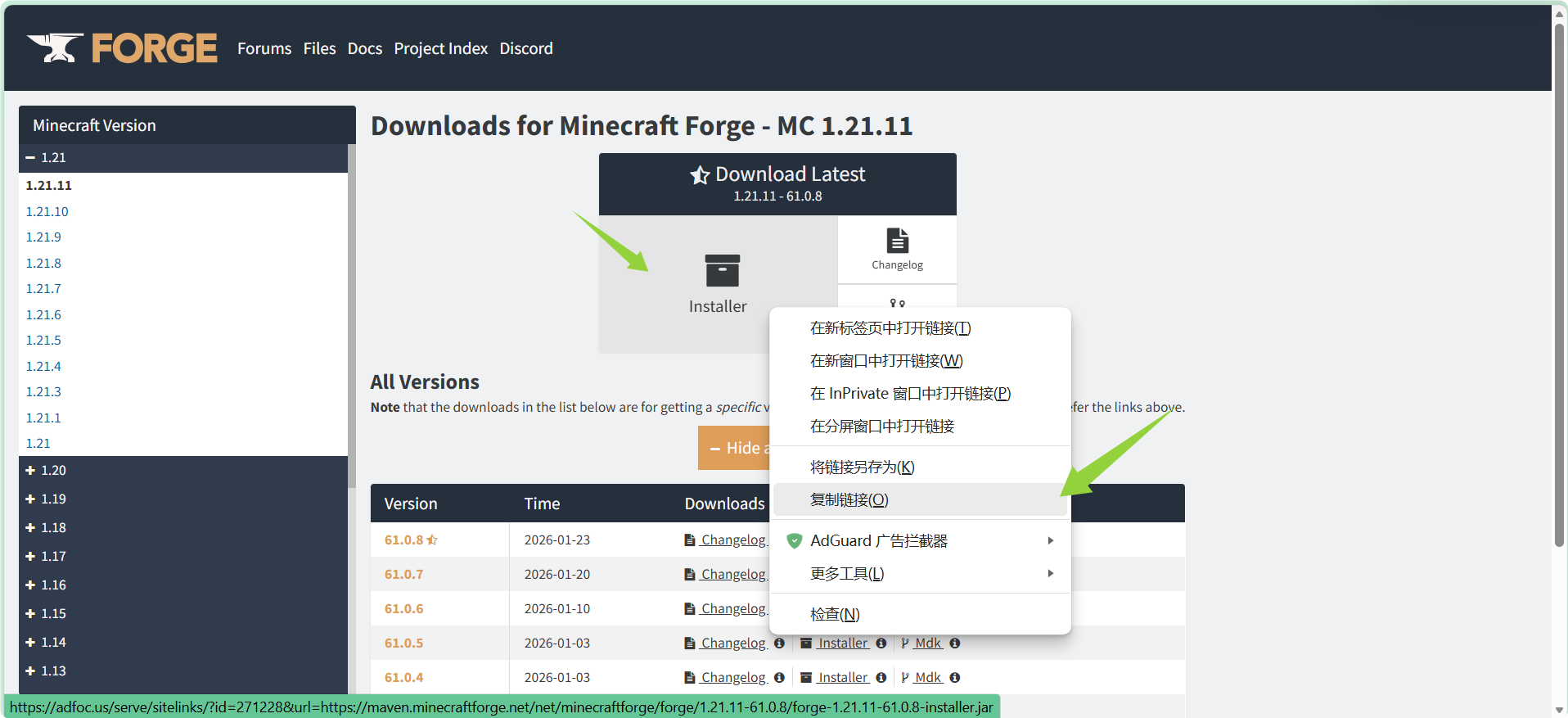Expand the 1.18 version group
This screenshot has width=1568, height=718.
click(30, 527)
